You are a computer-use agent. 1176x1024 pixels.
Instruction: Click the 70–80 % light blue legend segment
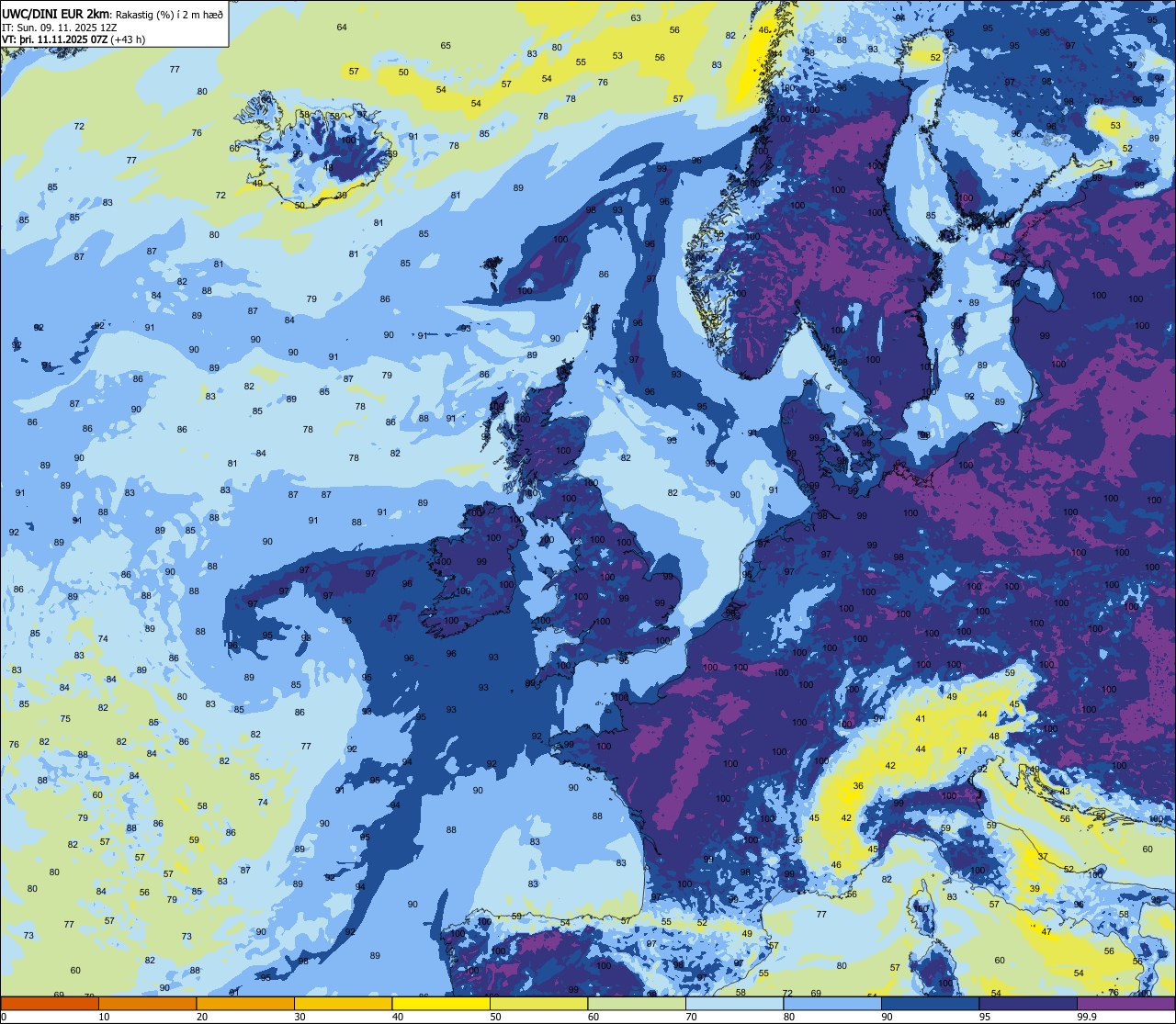point(734,1003)
